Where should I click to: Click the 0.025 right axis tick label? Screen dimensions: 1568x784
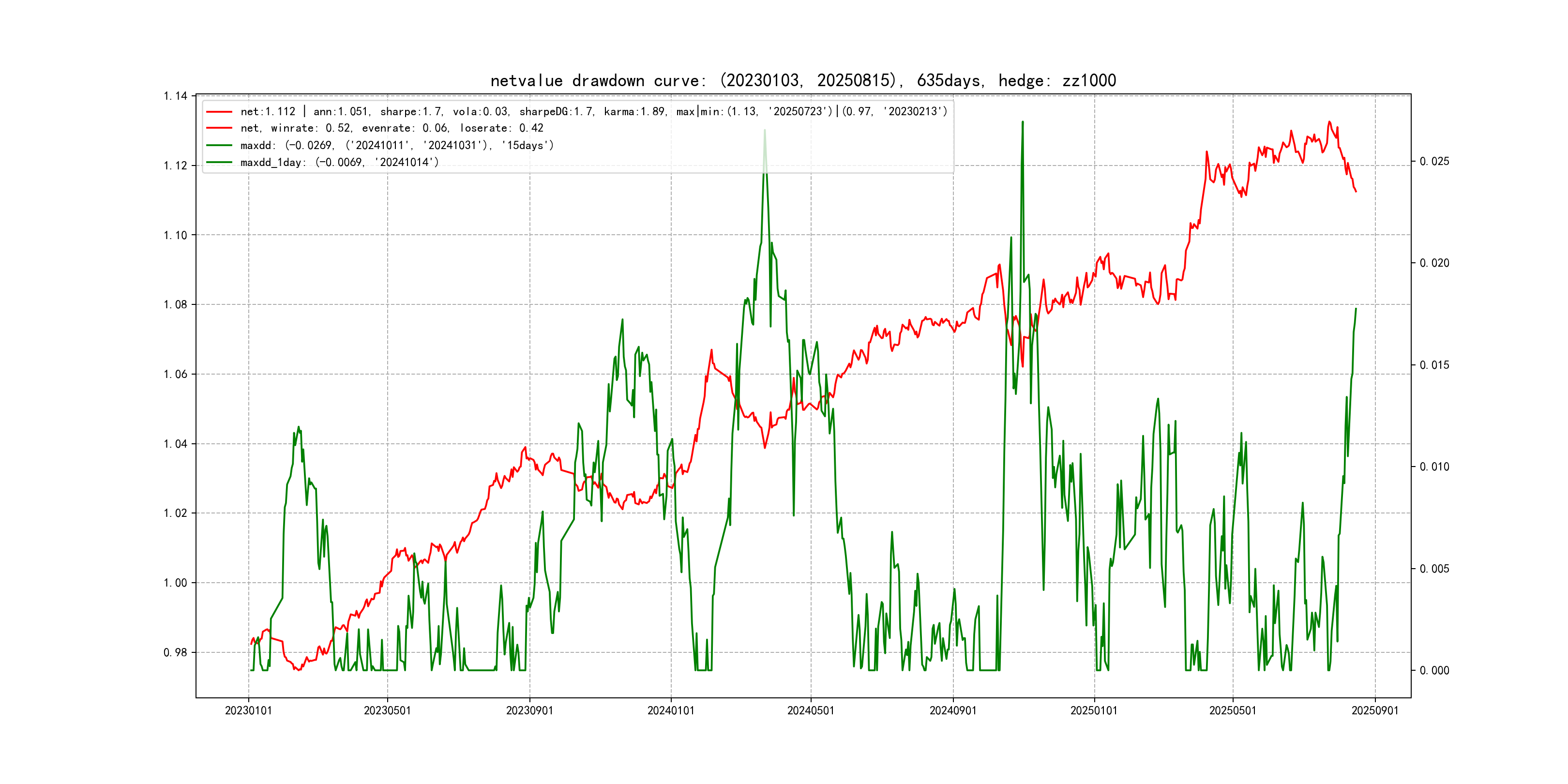(x=1434, y=161)
